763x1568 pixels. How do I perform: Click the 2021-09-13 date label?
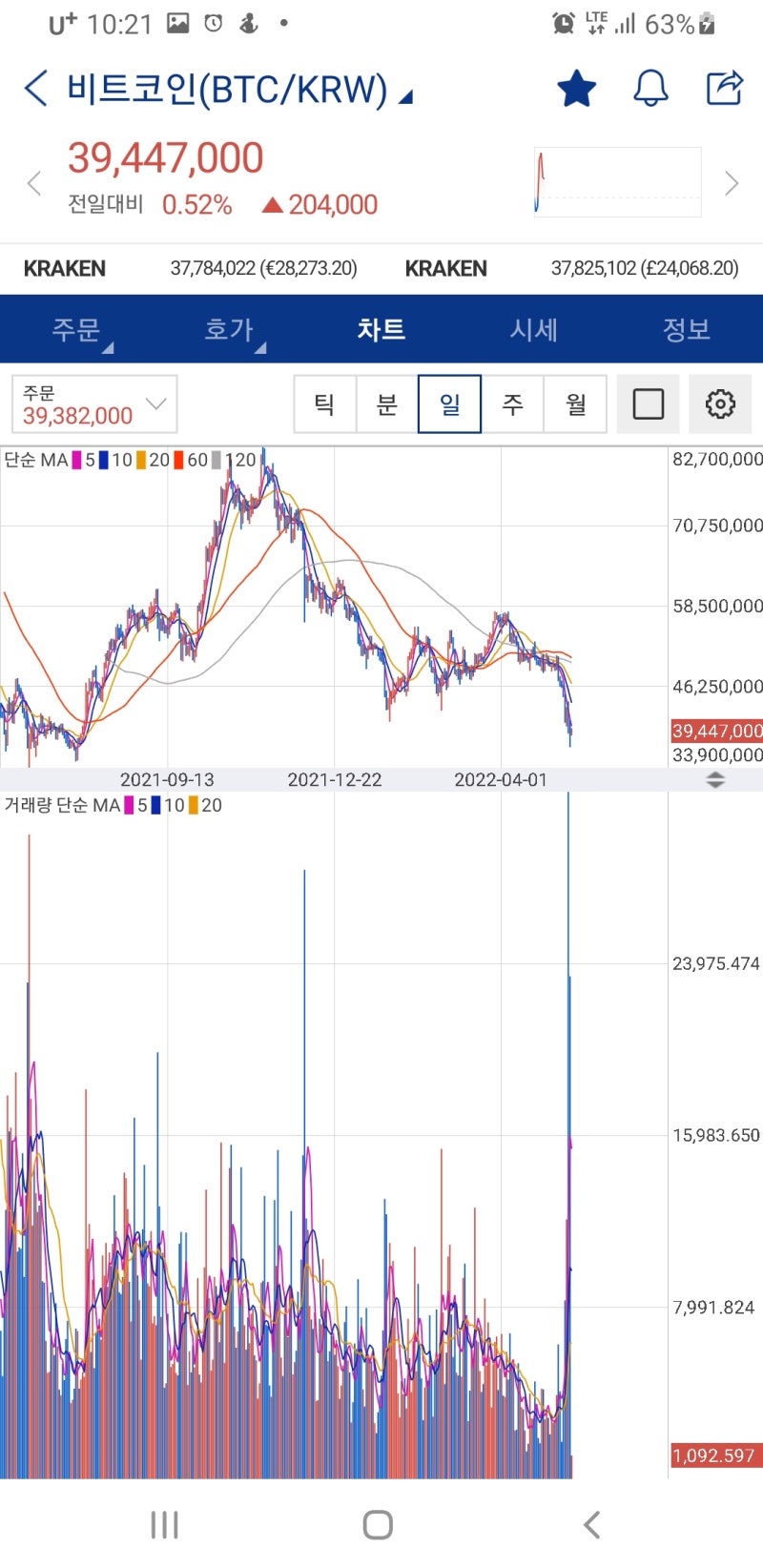(167, 779)
